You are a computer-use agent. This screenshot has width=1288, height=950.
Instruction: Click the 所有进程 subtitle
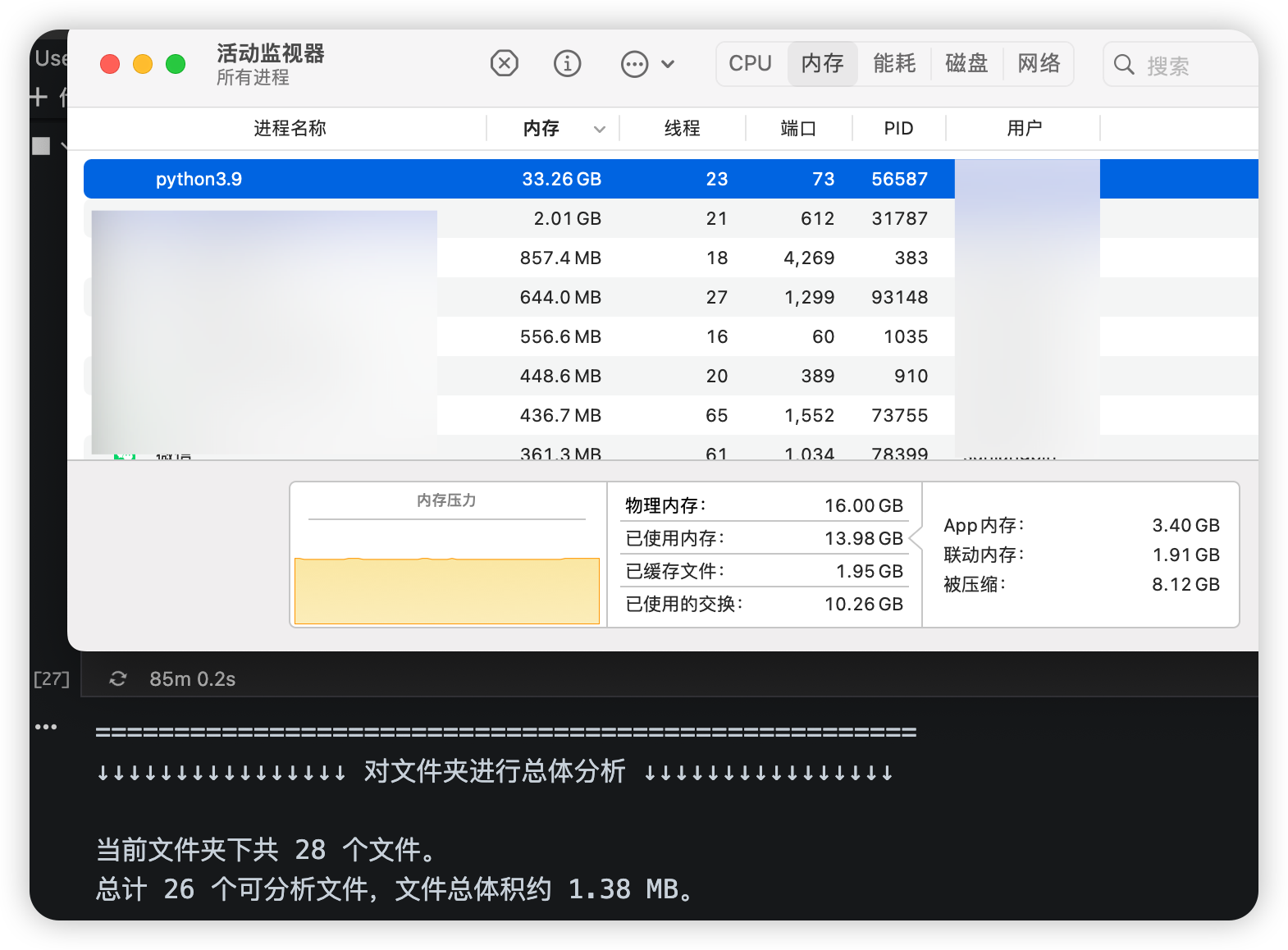pyautogui.click(x=253, y=77)
